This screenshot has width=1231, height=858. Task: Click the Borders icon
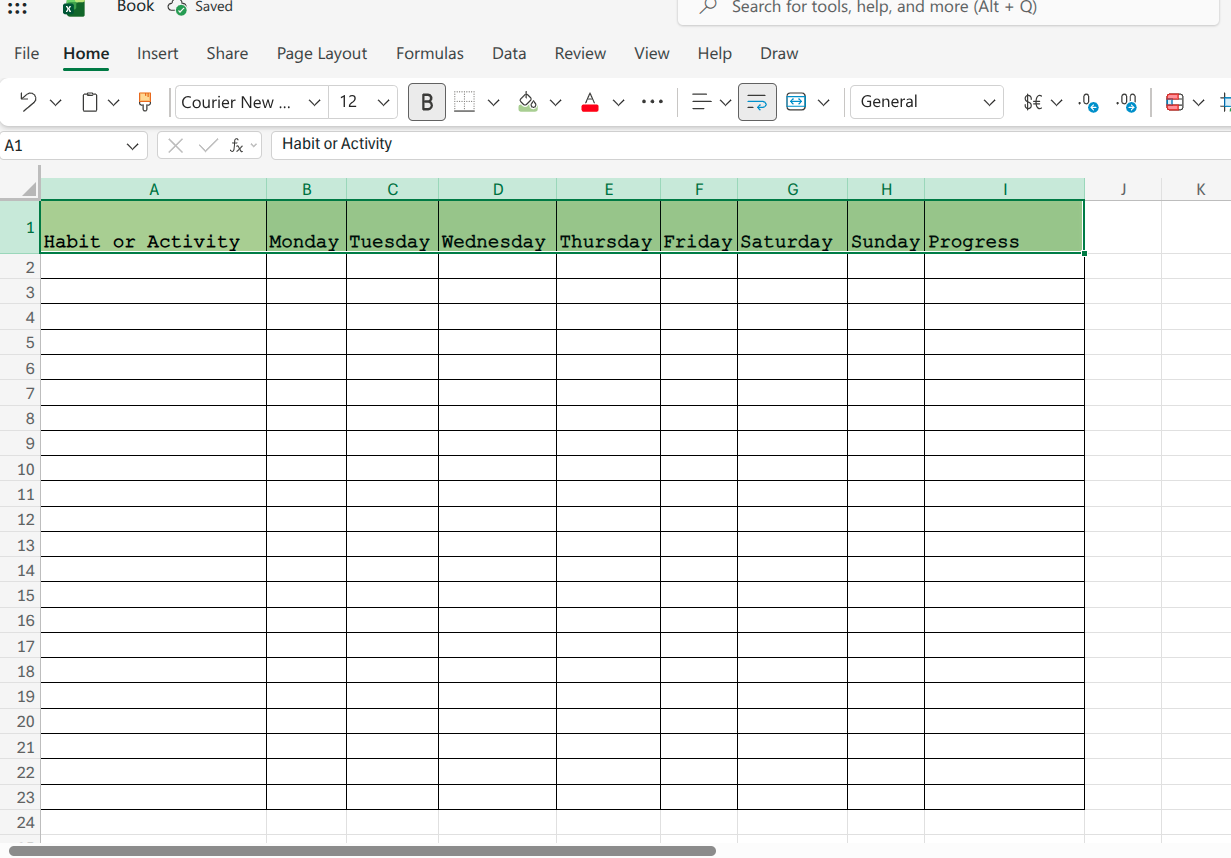464,102
